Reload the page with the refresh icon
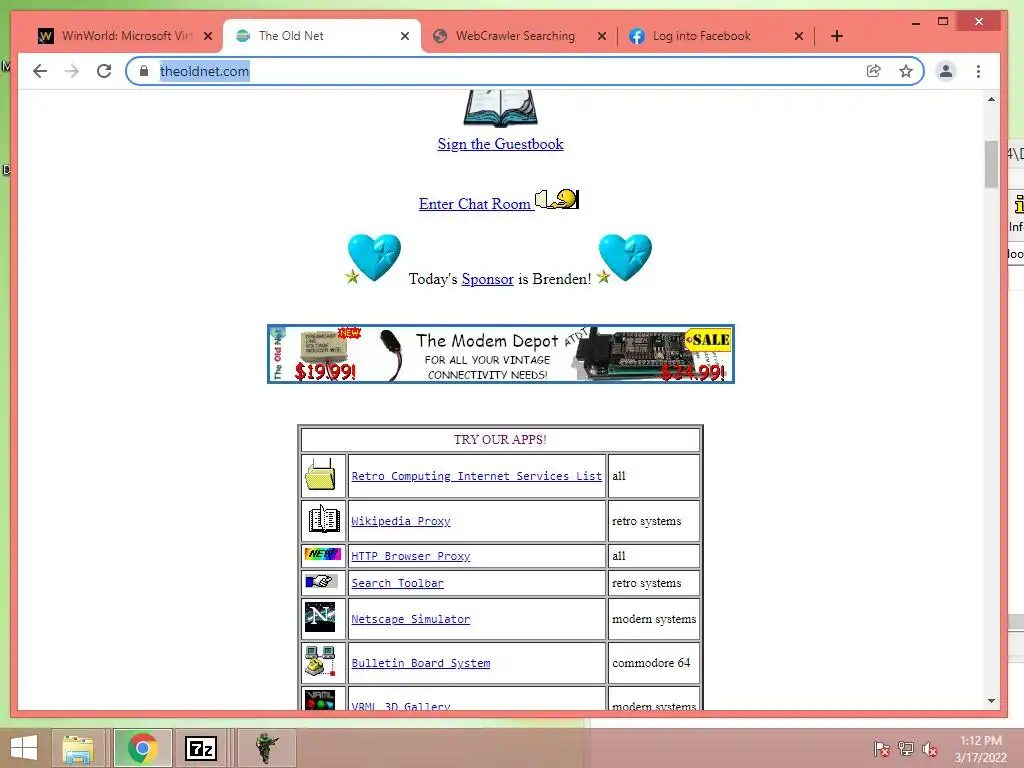This screenshot has height=768, width=1024. tap(104, 71)
